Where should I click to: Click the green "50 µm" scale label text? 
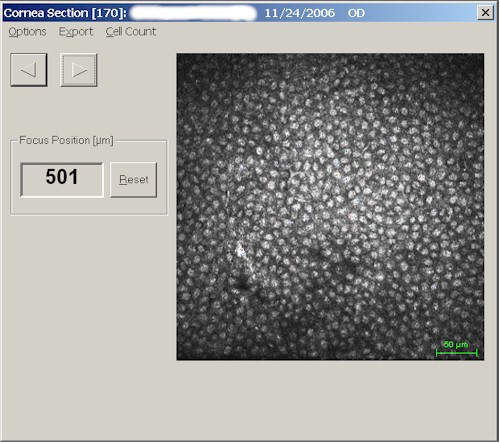pyautogui.click(x=456, y=344)
